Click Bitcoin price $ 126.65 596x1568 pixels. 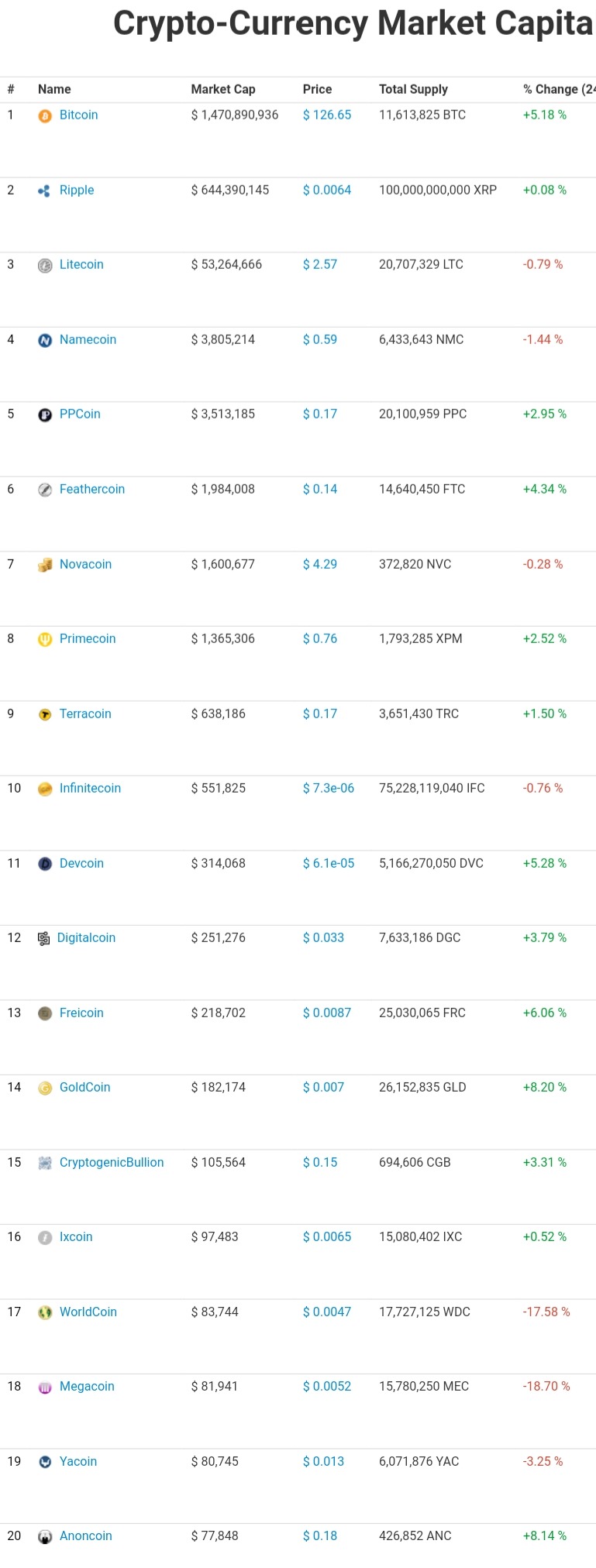pos(327,115)
